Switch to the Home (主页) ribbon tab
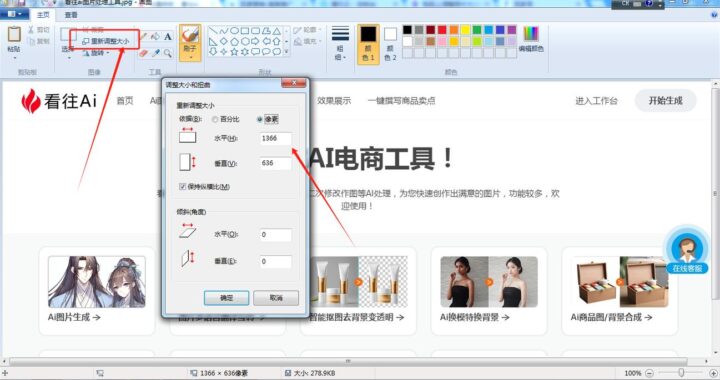Screen dimensions: 720x380 point(43,15)
